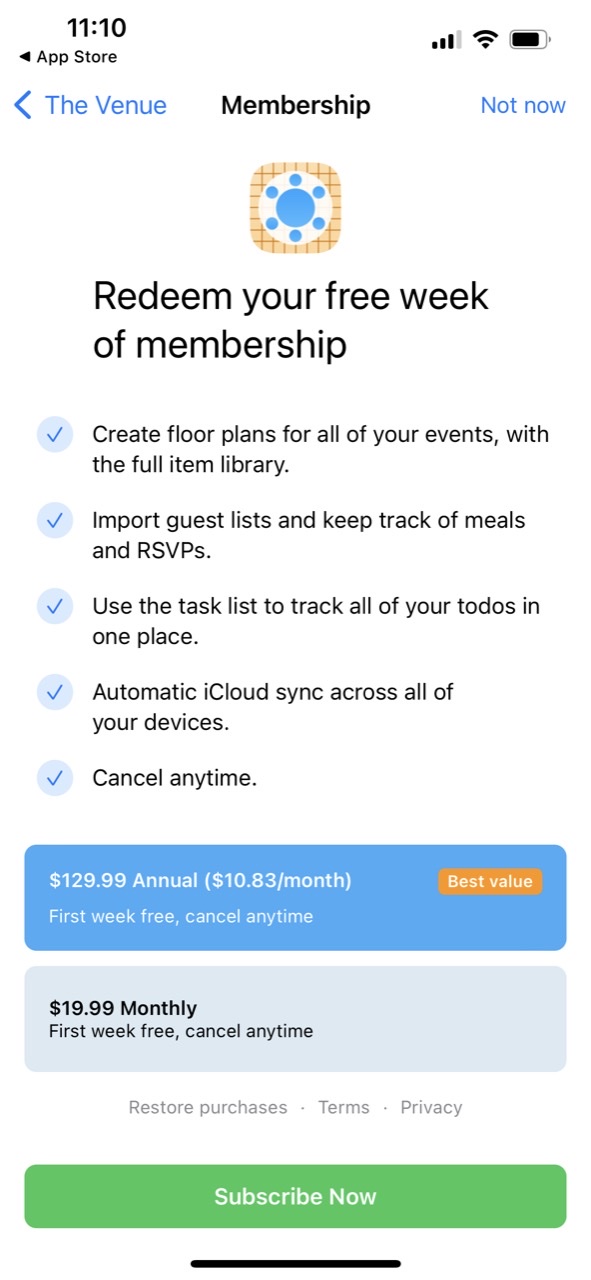Viewport: 591px width, 1280px height.
Task: Tap checkmark icon next to floor plans feature
Action: coord(55,435)
